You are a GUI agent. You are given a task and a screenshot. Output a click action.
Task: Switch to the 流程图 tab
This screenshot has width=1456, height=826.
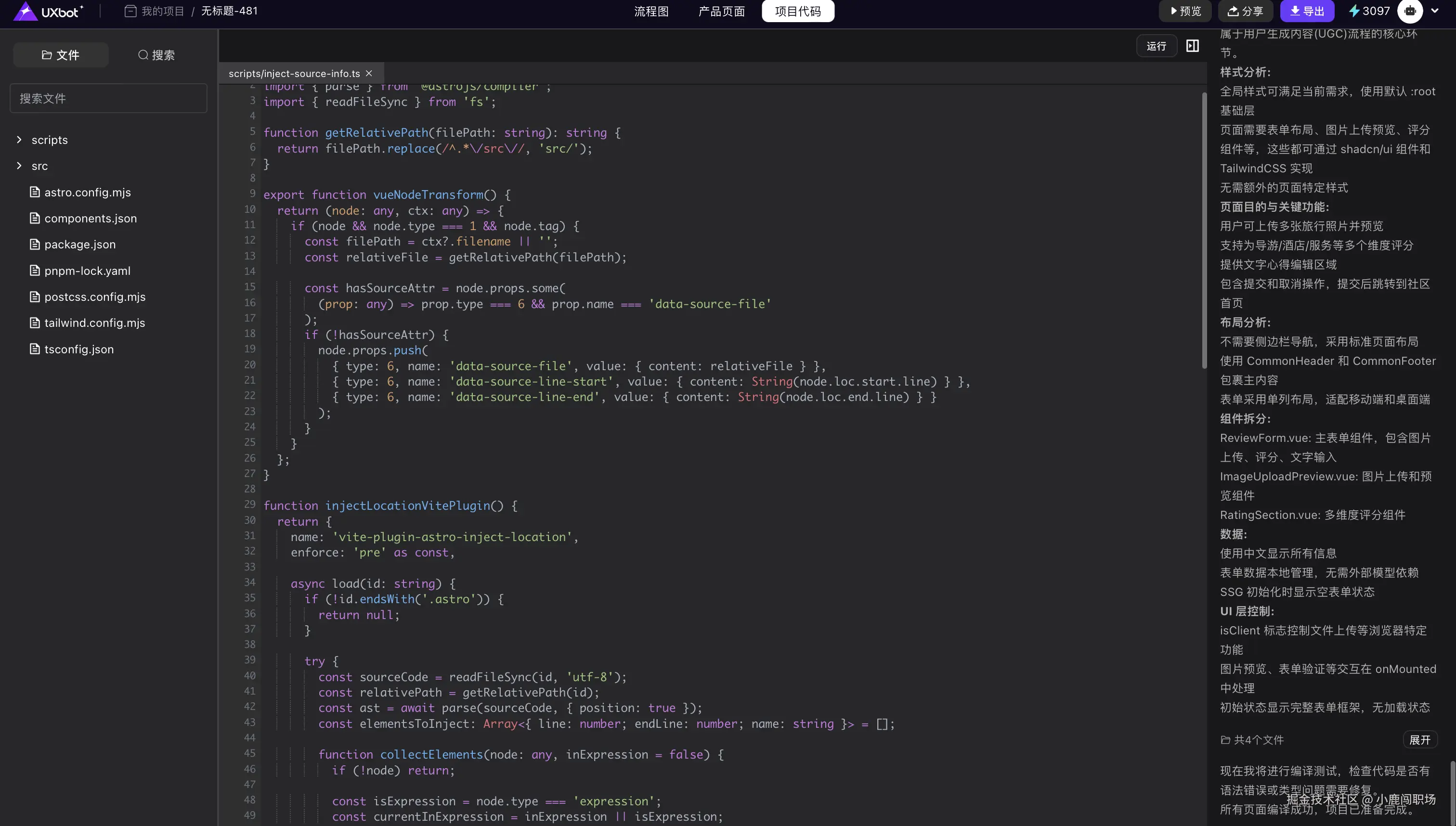pos(651,12)
